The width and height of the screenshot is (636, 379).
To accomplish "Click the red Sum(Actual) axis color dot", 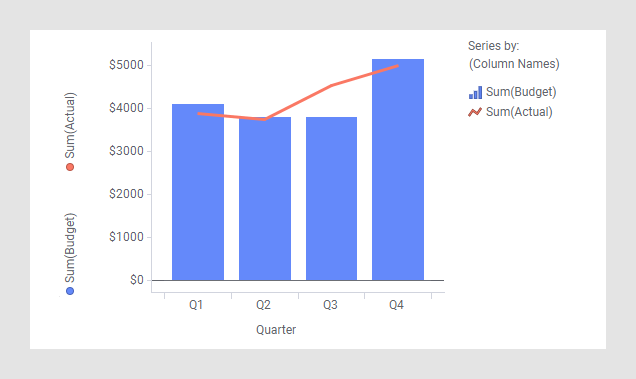I will click(x=70, y=167).
